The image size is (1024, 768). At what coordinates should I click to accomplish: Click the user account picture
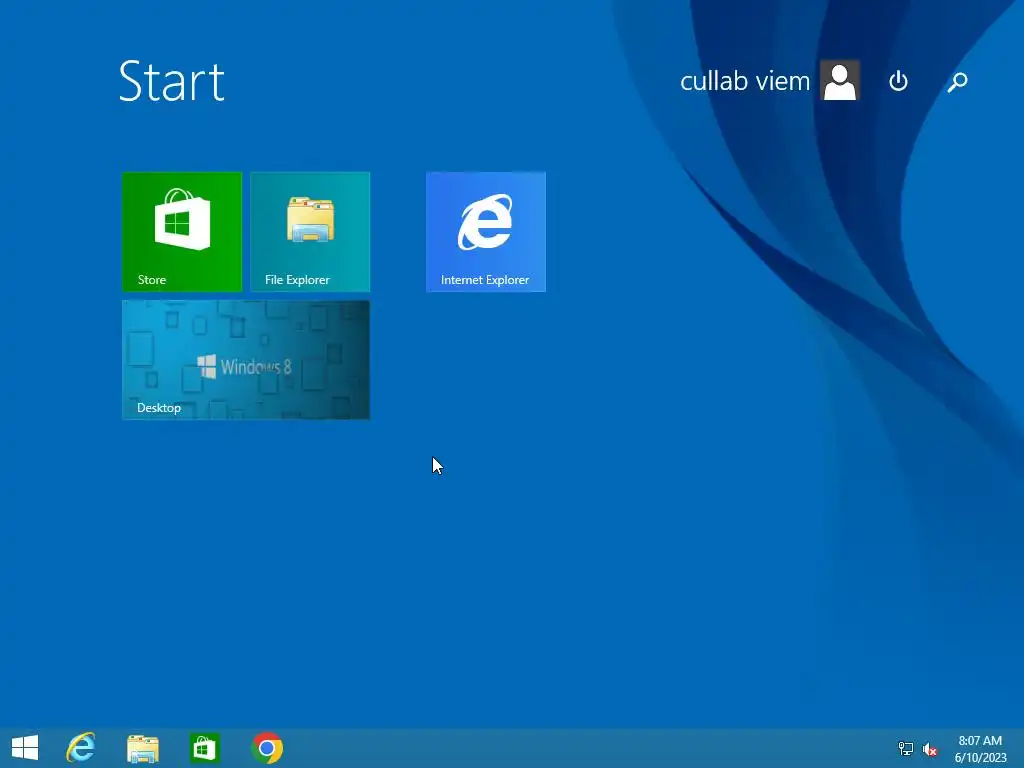coord(840,81)
